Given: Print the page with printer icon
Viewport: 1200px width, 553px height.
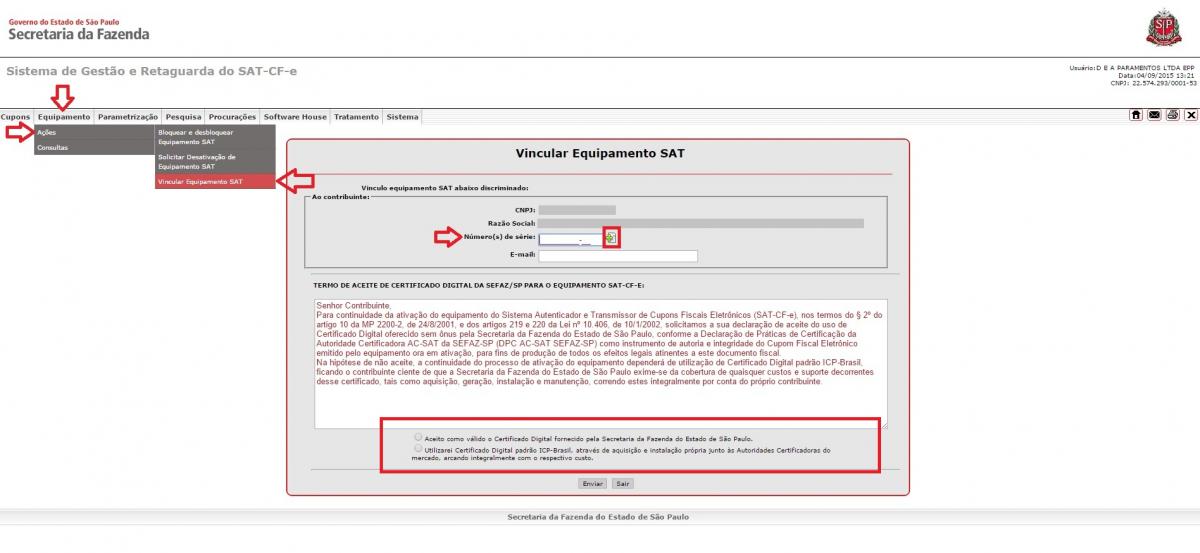Looking at the screenshot, I should (x=1173, y=116).
